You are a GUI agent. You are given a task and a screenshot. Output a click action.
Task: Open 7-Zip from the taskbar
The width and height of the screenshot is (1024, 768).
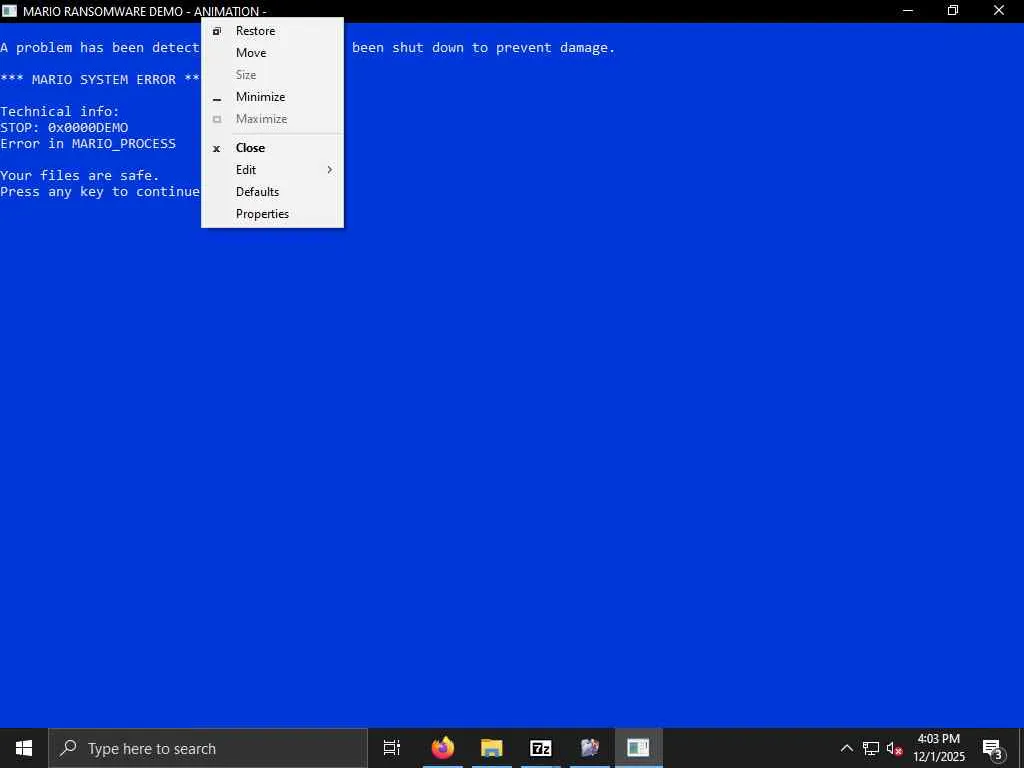(x=541, y=748)
